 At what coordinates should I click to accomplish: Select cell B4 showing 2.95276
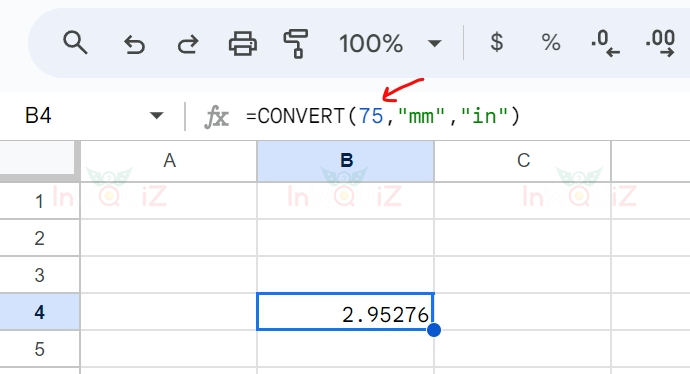pos(345,312)
